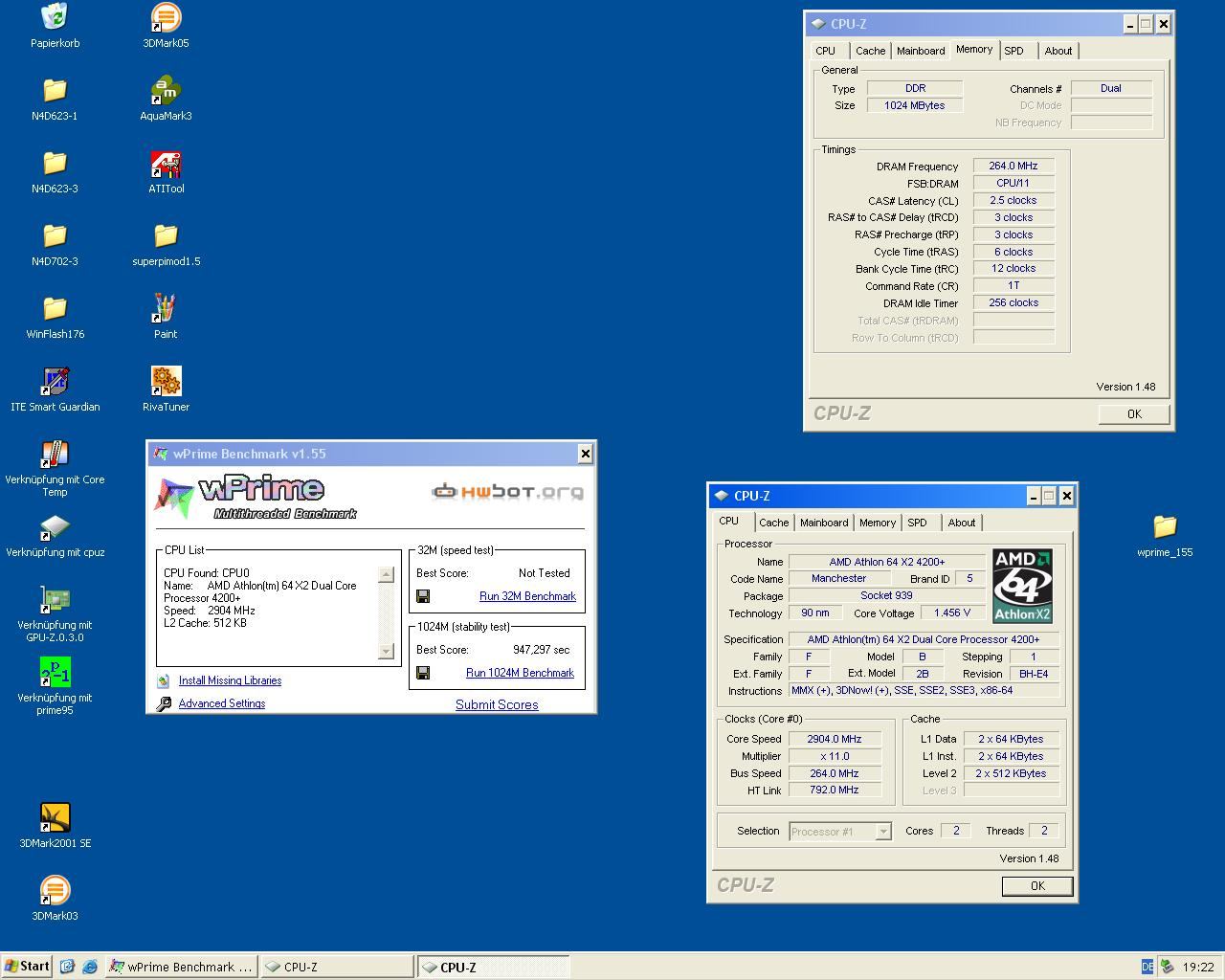Click the CPU List scrollbar up arrow
1225x980 pixels.
[387, 574]
